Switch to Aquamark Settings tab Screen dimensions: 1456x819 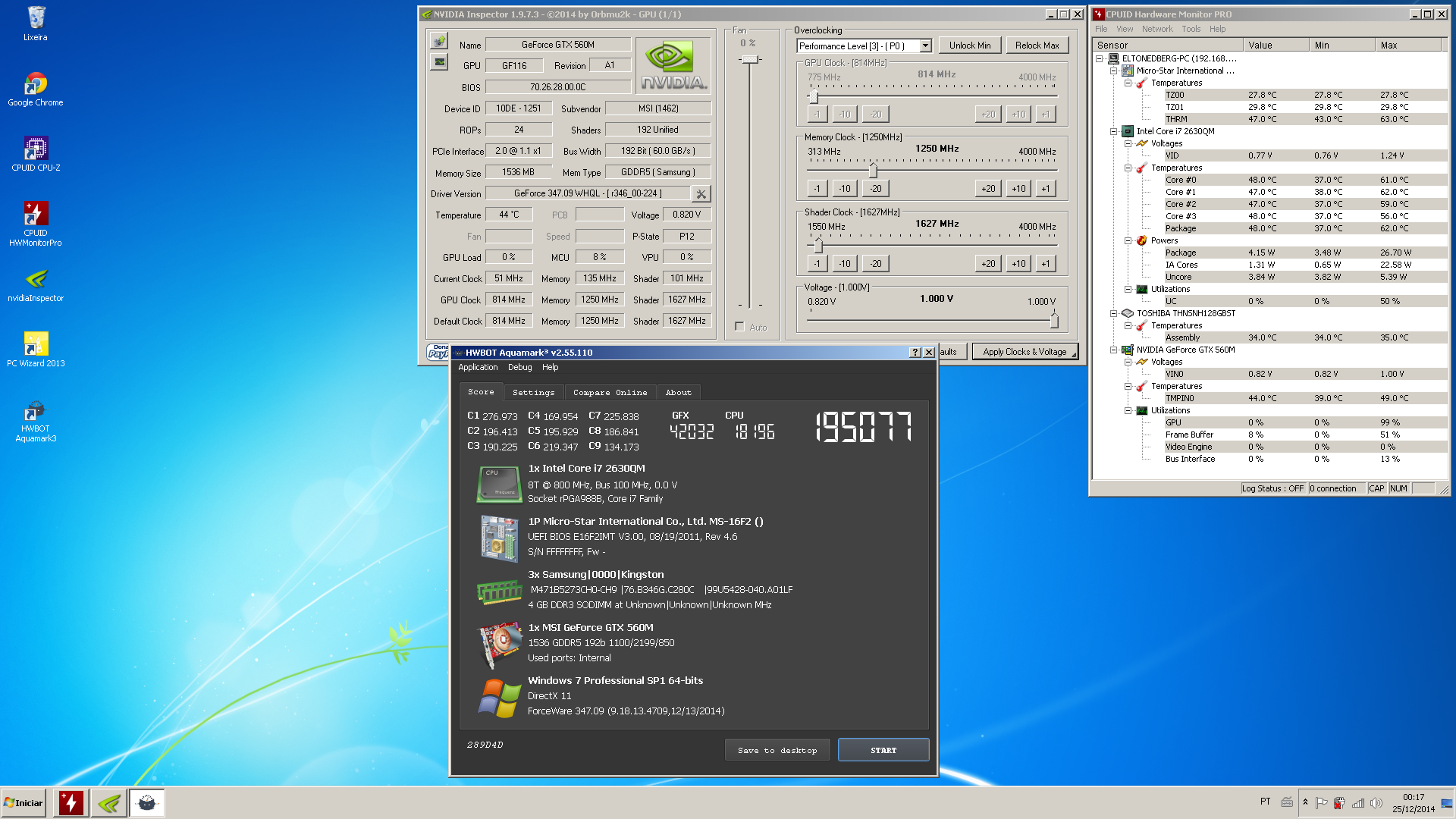pyautogui.click(x=533, y=393)
